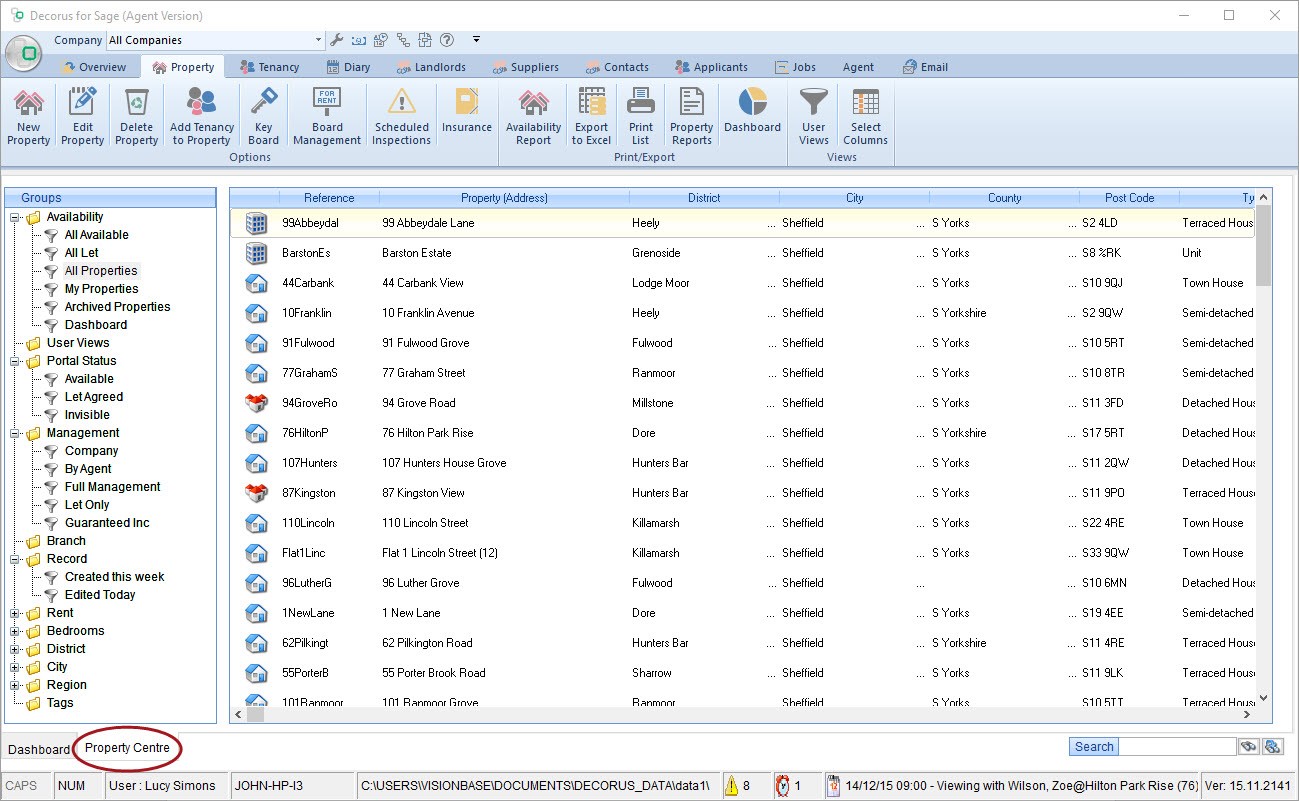This screenshot has width=1299, height=801.
Task: Click the vertical scrollbar of the property list
Action: coord(1263,448)
